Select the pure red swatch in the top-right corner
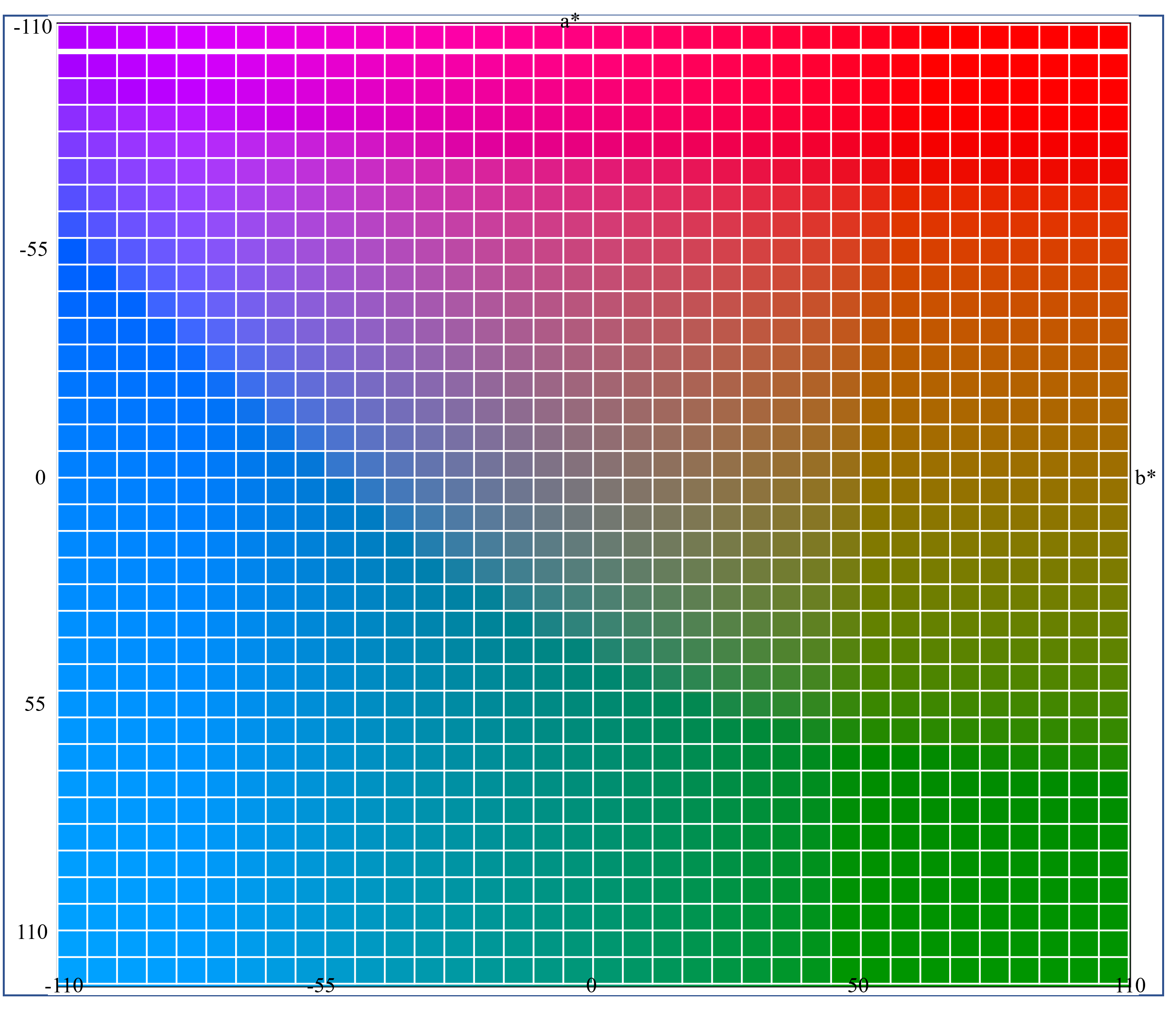 click(x=1113, y=37)
